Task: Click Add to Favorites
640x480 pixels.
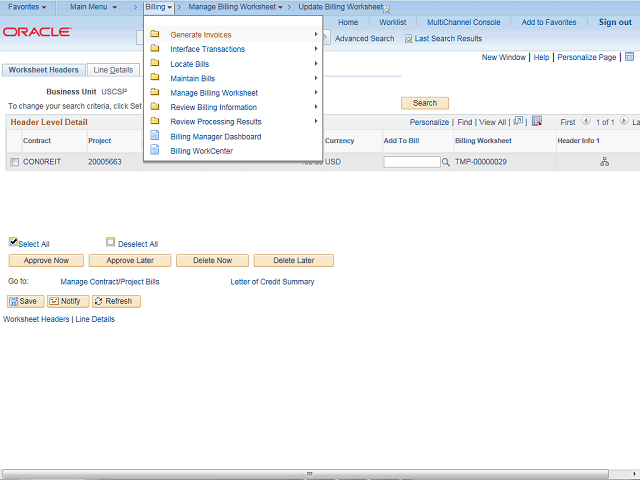Action: point(549,22)
